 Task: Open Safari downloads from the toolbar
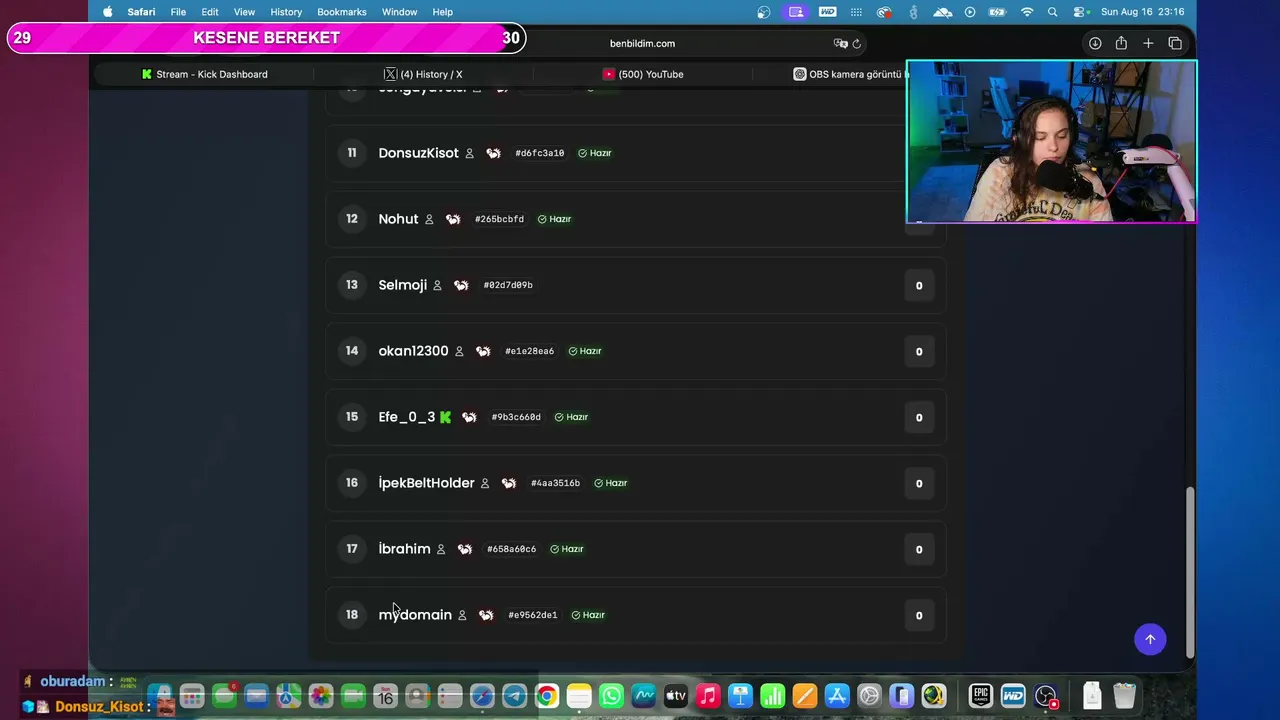1095,43
